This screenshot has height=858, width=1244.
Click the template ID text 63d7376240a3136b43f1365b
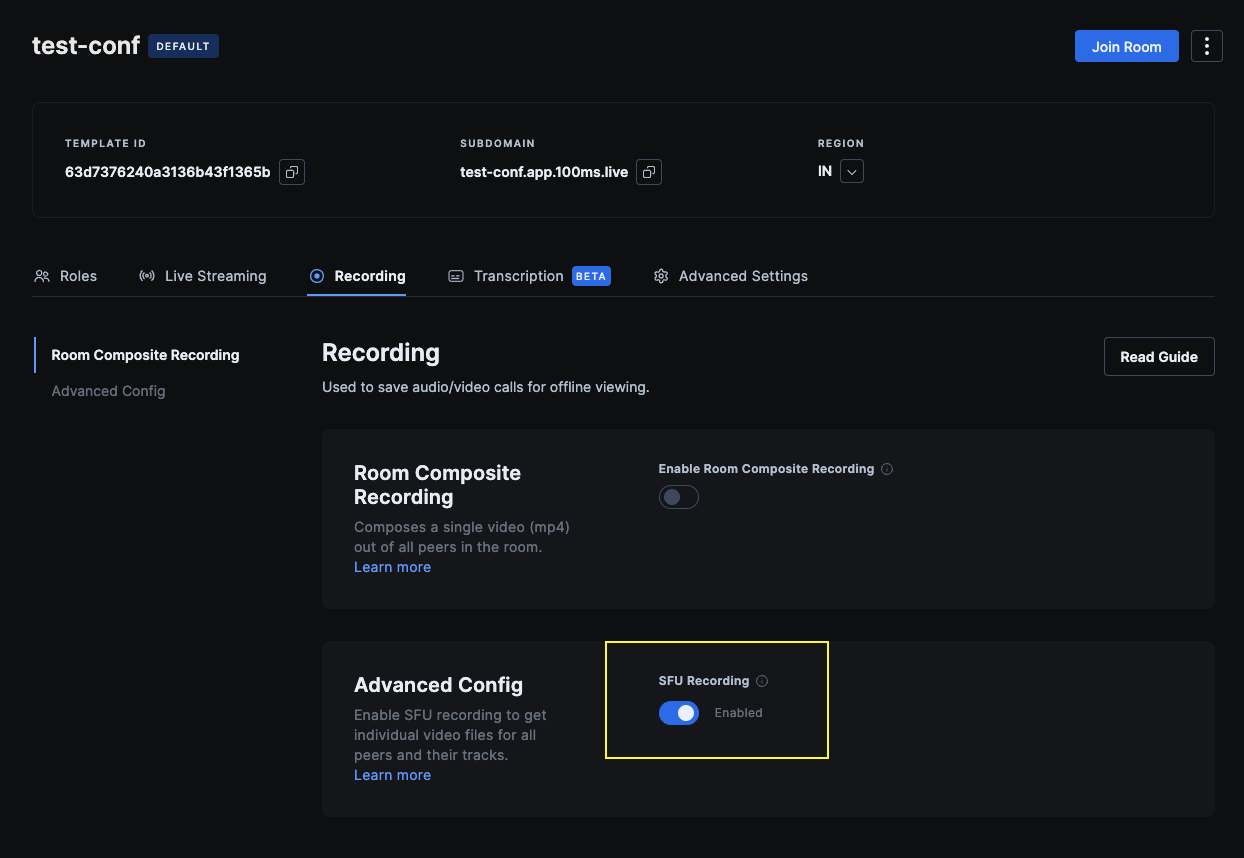168,172
